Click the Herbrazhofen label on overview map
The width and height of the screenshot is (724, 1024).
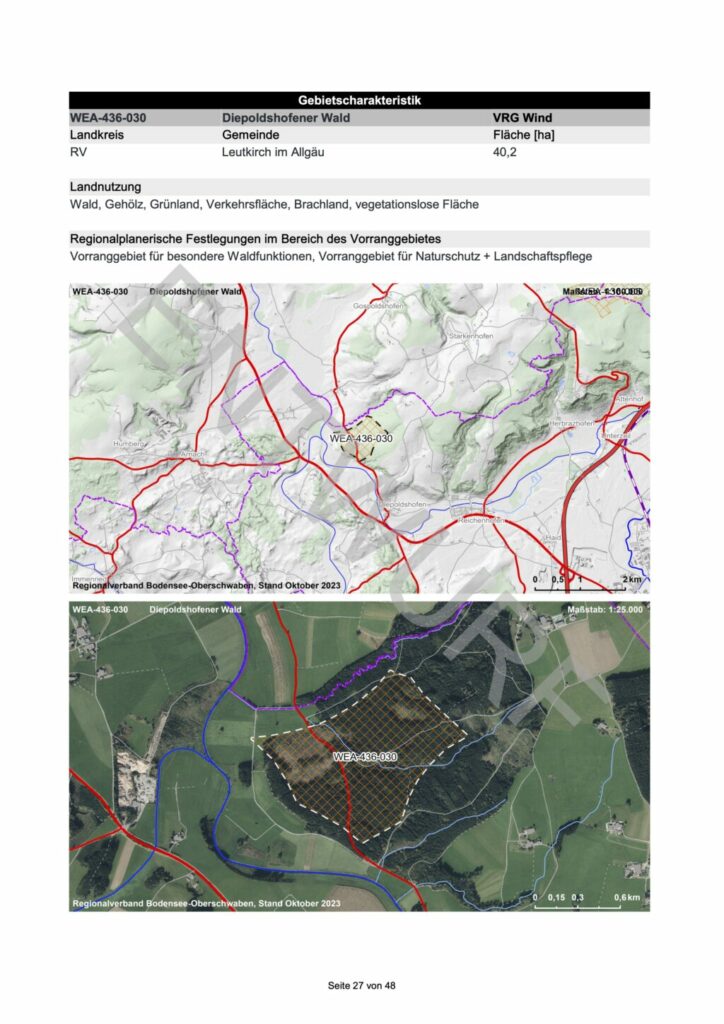[571, 424]
